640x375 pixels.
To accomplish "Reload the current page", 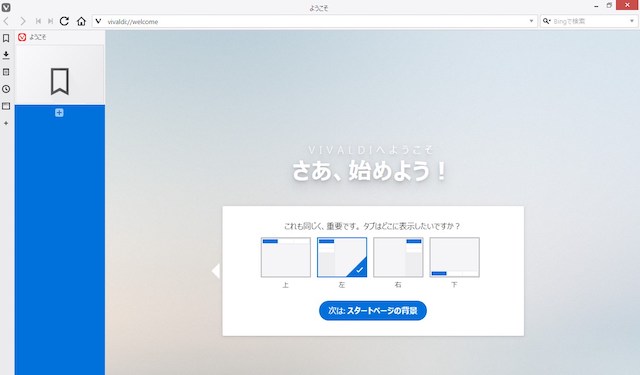I will click(64, 21).
